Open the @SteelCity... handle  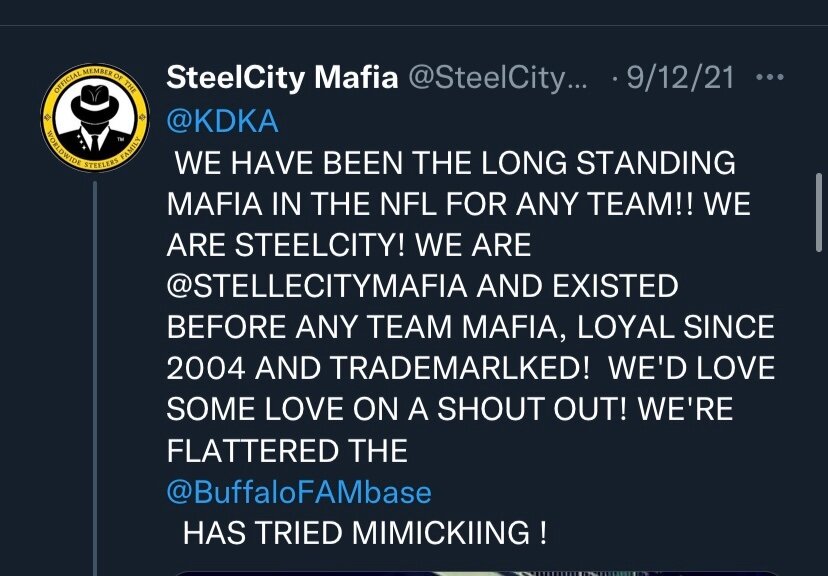point(497,78)
